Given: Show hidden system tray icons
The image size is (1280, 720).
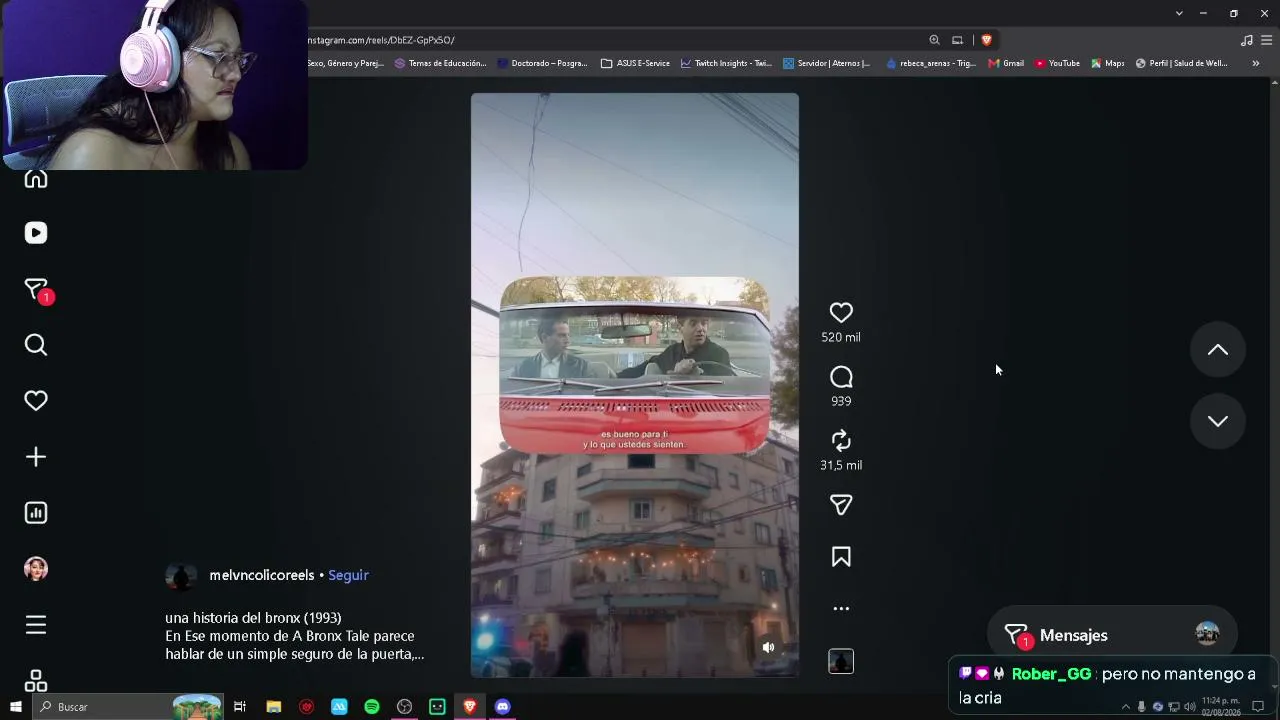Looking at the screenshot, I should click(1126, 707).
